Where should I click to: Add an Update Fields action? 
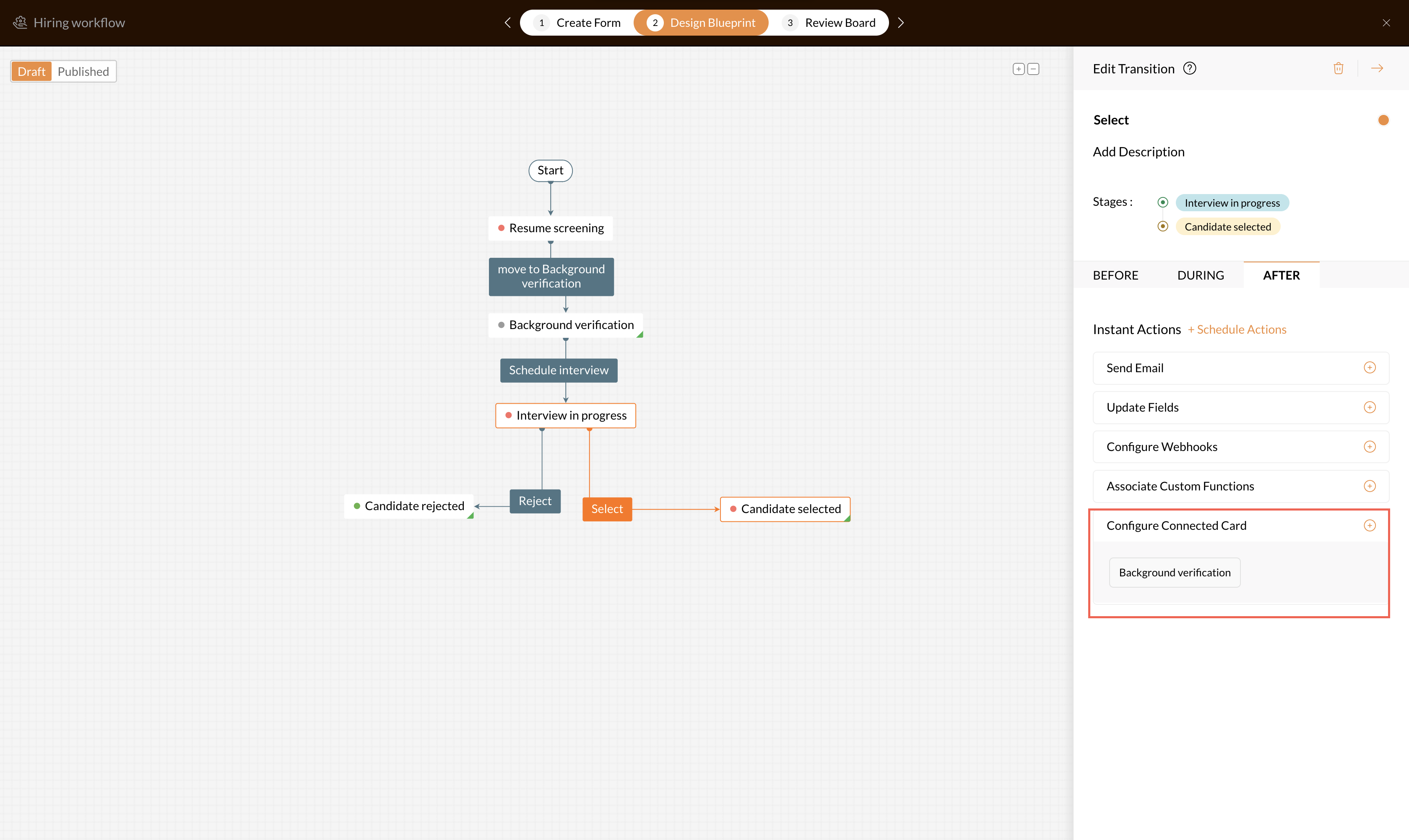(1369, 407)
